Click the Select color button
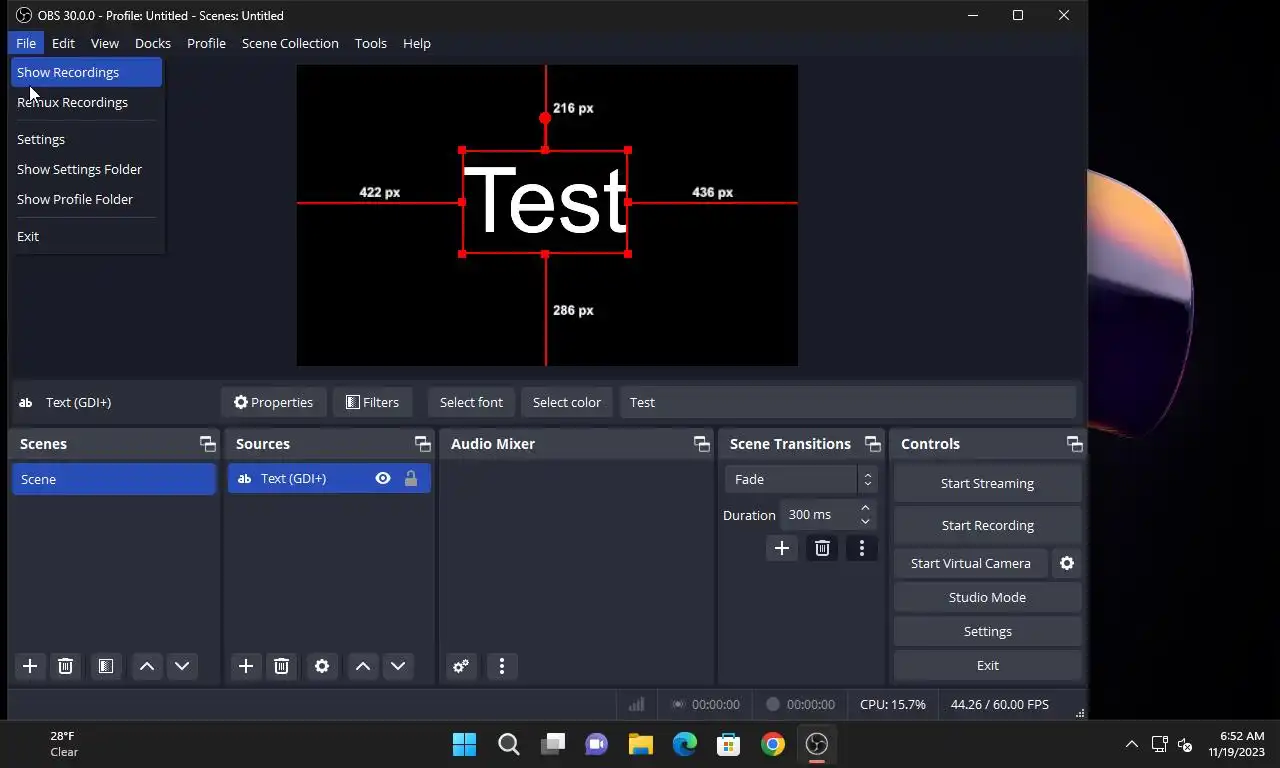1280x768 pixels. coord(566,402)
